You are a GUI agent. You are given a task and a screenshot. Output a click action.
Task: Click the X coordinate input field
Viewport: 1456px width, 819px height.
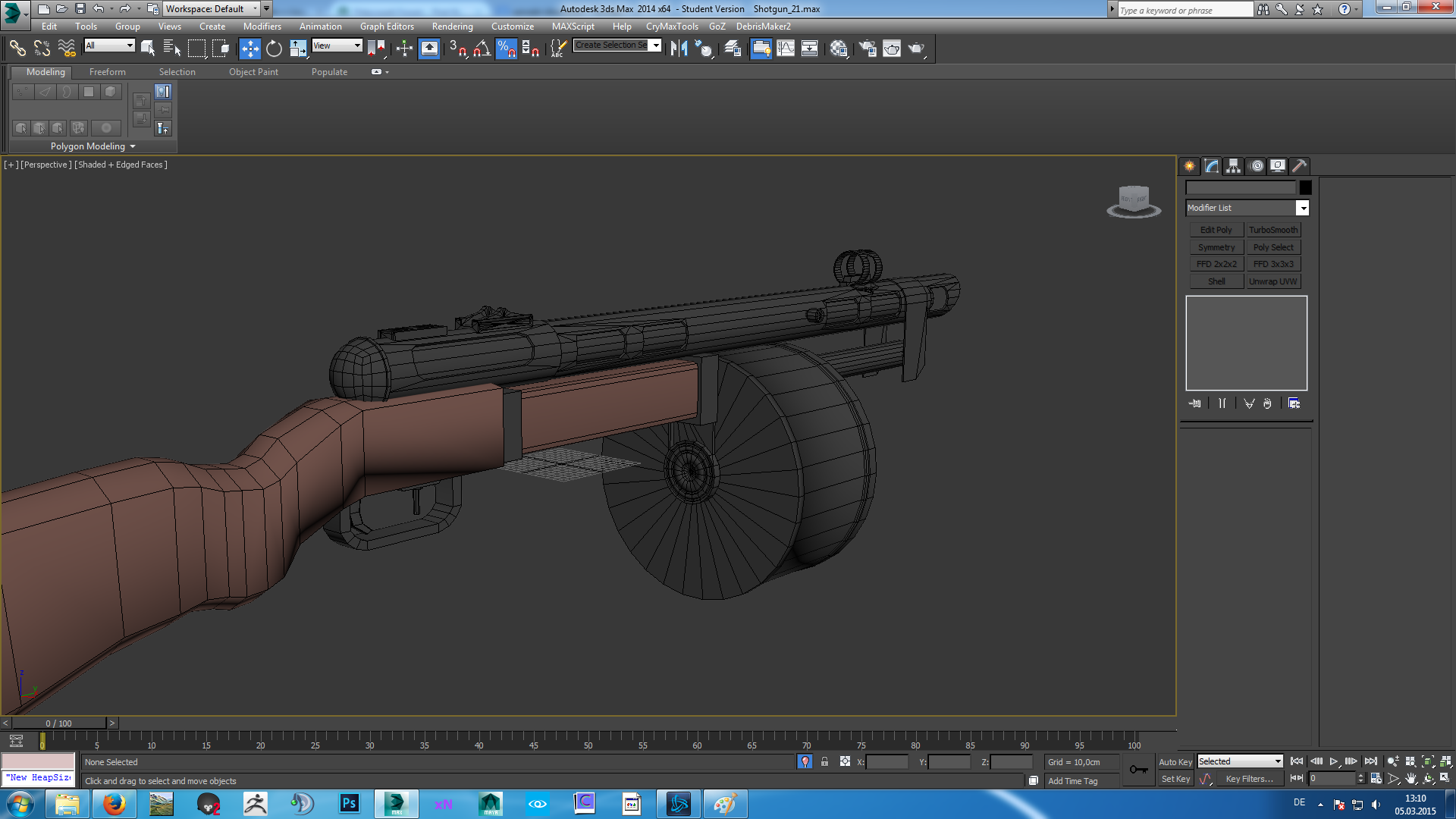(886, 762)
